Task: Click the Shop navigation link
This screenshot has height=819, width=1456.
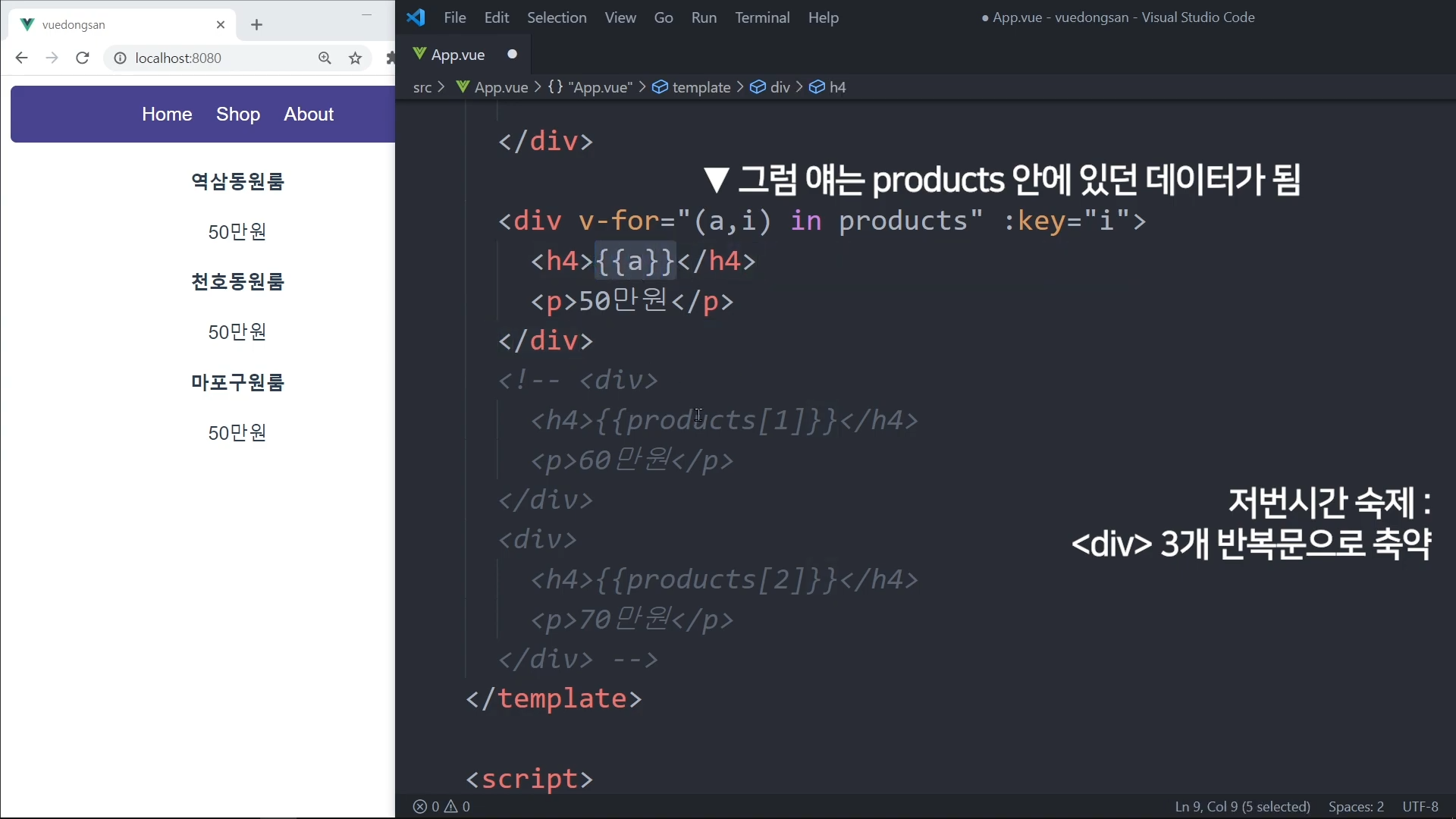Action: (238, 114)
